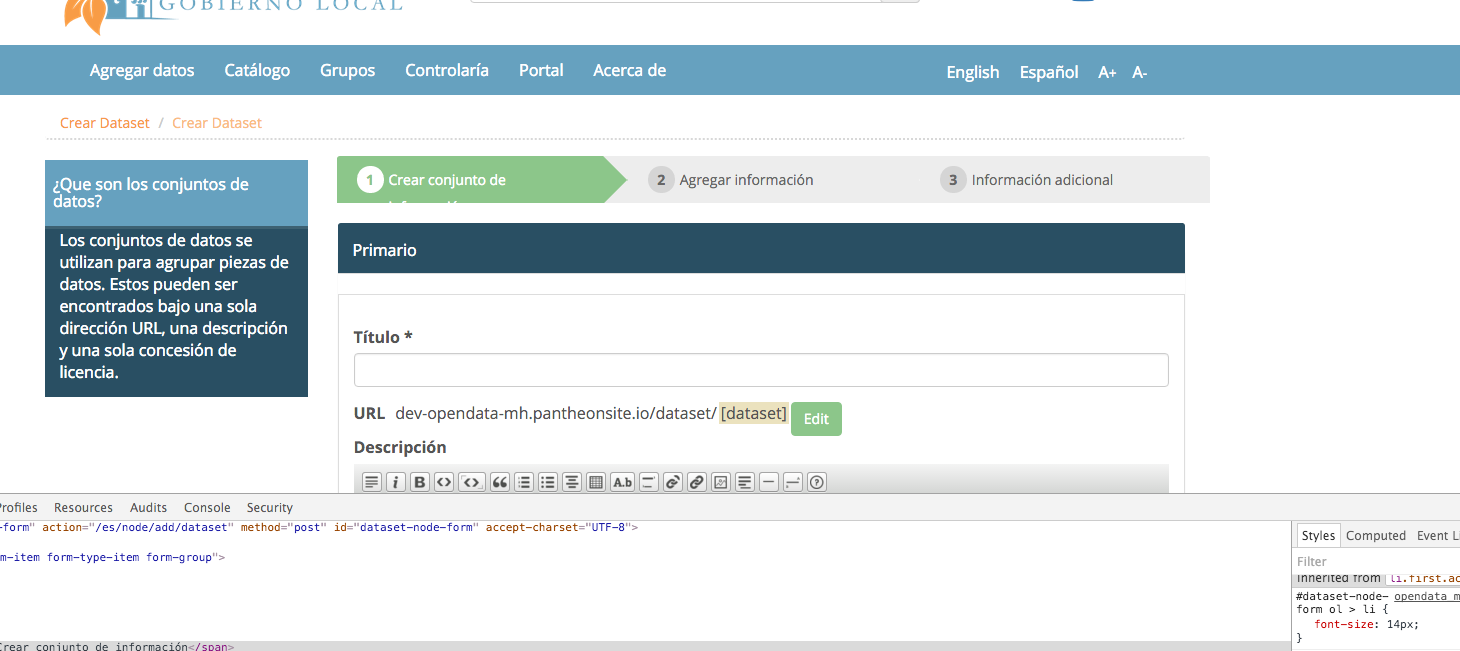Click the green Edit URL button
Viewport: 1460px width, 651px height.
coord(816,419)
